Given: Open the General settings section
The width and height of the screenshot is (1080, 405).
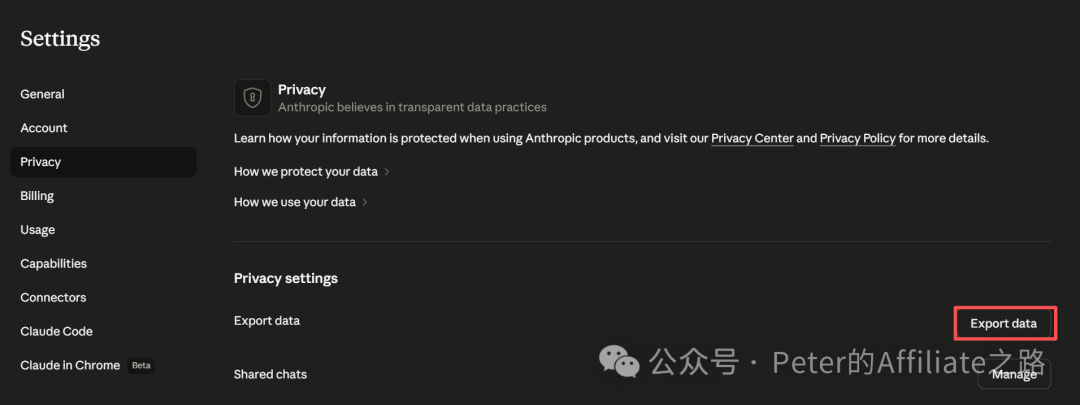Looking at the screenshot, I should pyautogui.click(x=42, y=94).
